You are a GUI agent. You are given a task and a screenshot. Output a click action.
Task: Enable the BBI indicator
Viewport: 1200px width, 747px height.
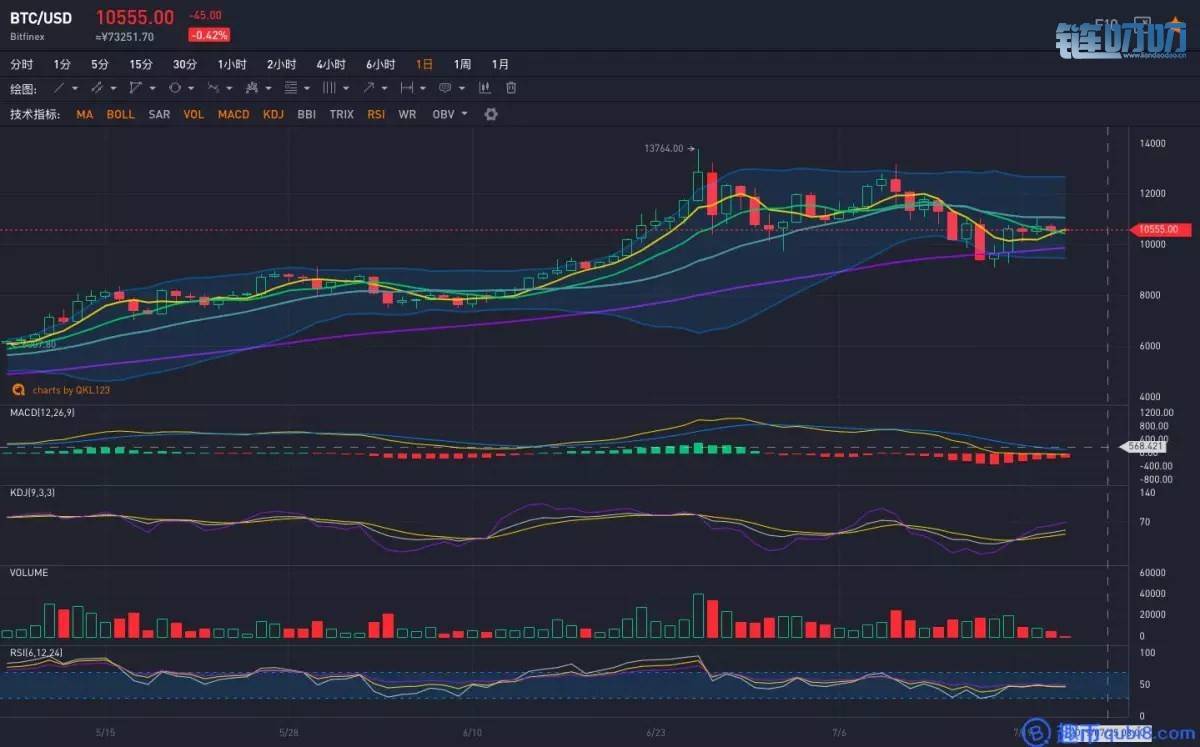click(x=306, y=114)
